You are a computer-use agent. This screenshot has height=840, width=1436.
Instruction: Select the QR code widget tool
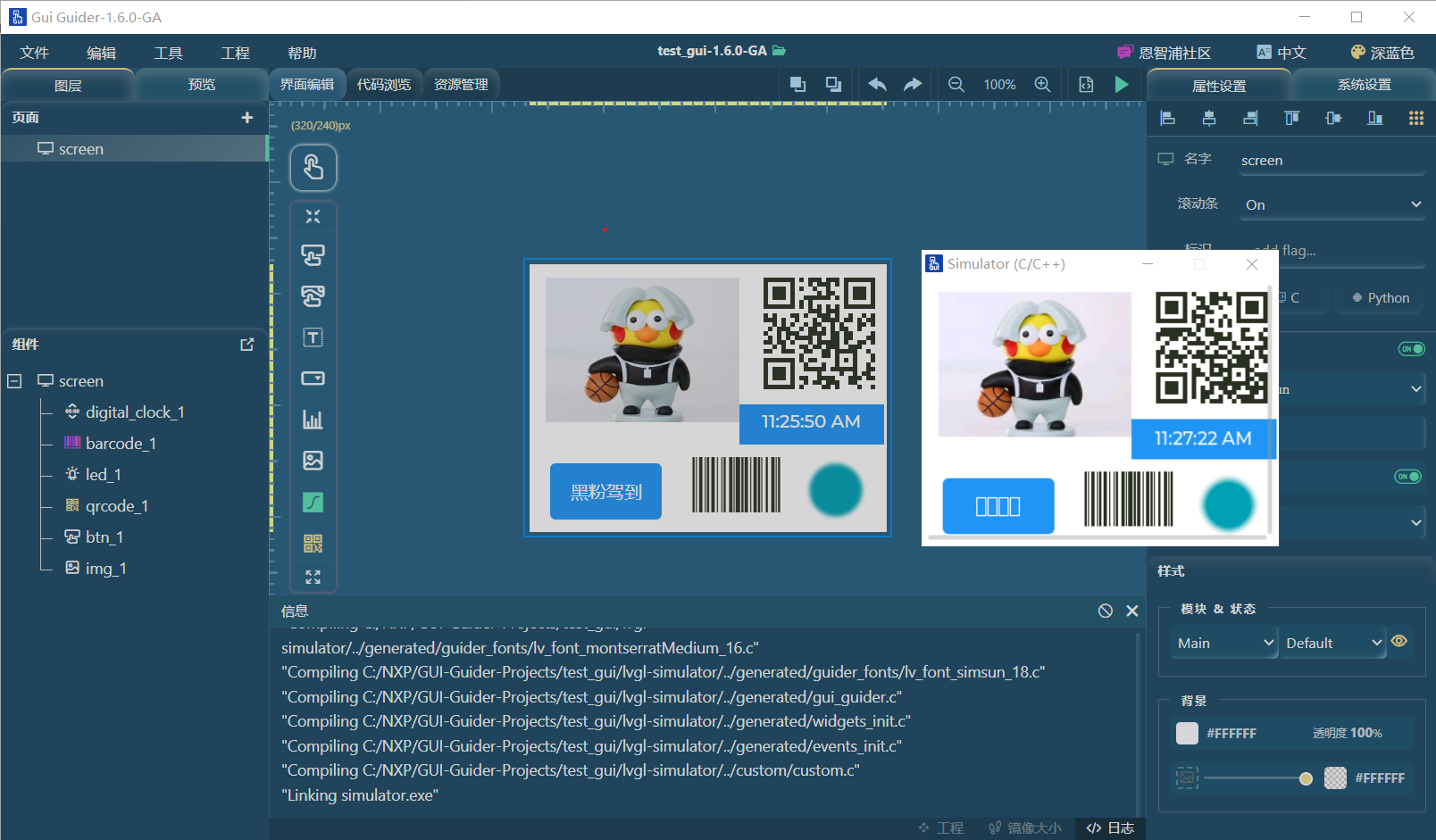click(x=313, y=543)
